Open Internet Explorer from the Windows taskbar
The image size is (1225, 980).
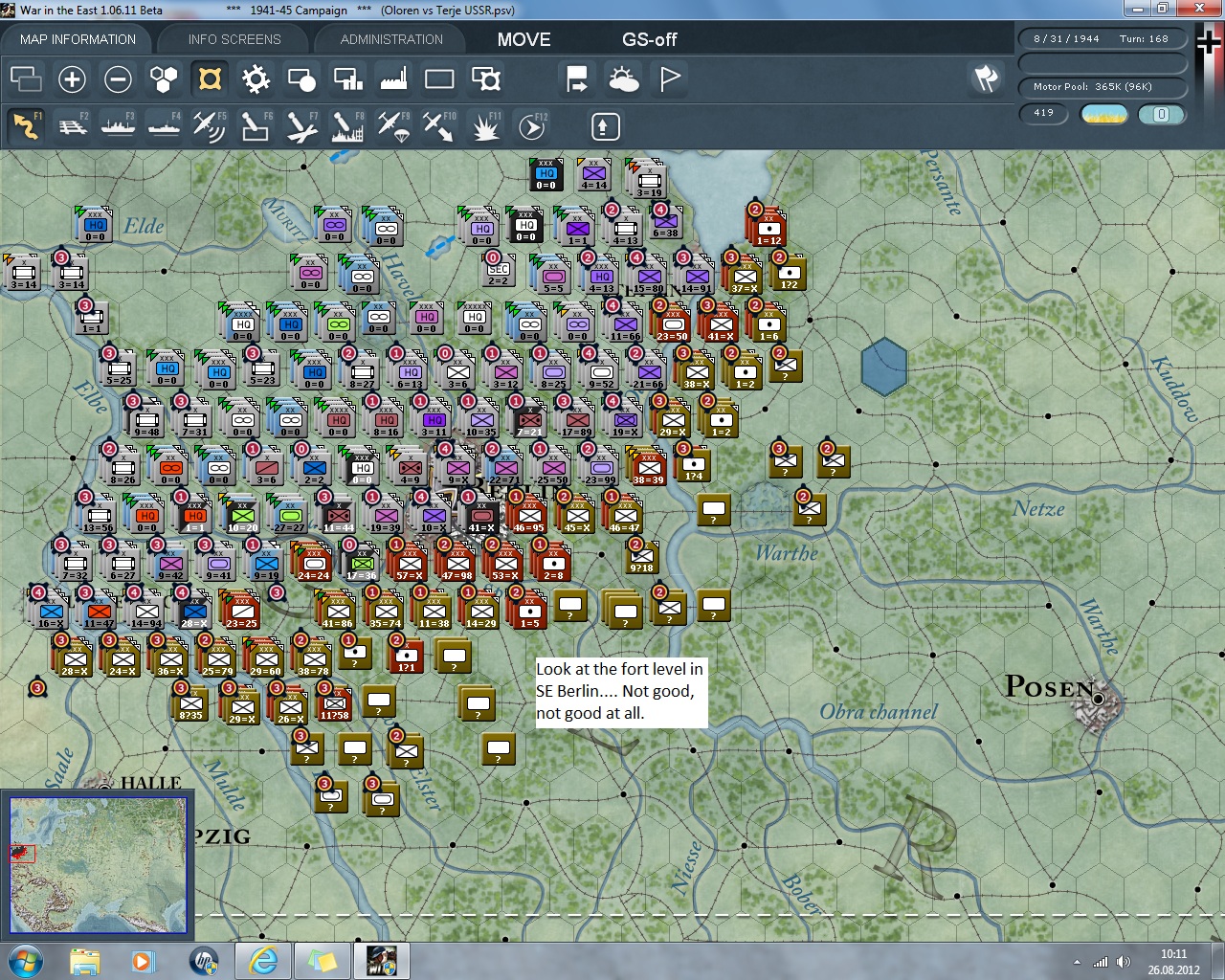(x=262, y=960)
